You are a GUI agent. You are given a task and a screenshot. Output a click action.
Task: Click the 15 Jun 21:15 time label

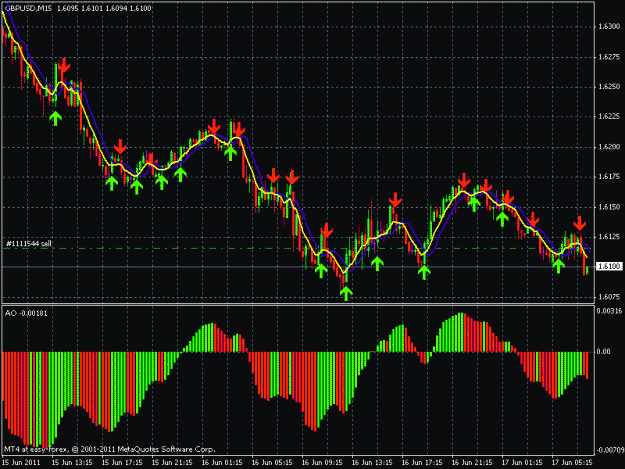pos(172,463)
